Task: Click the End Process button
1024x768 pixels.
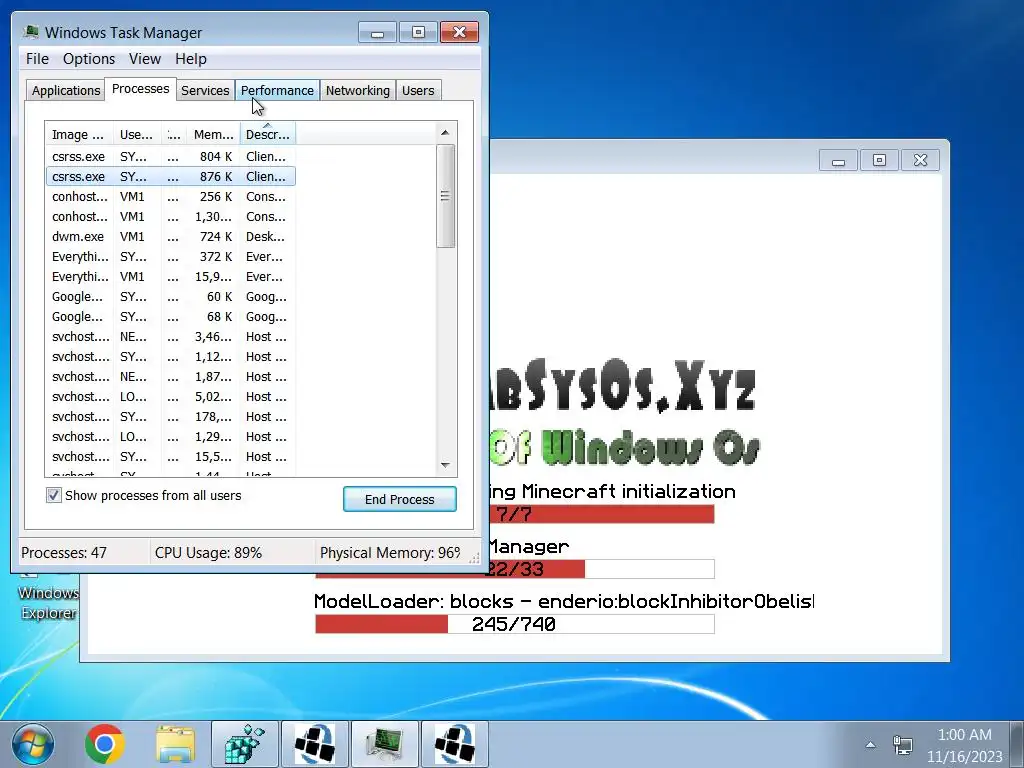Action: [400, 499]
